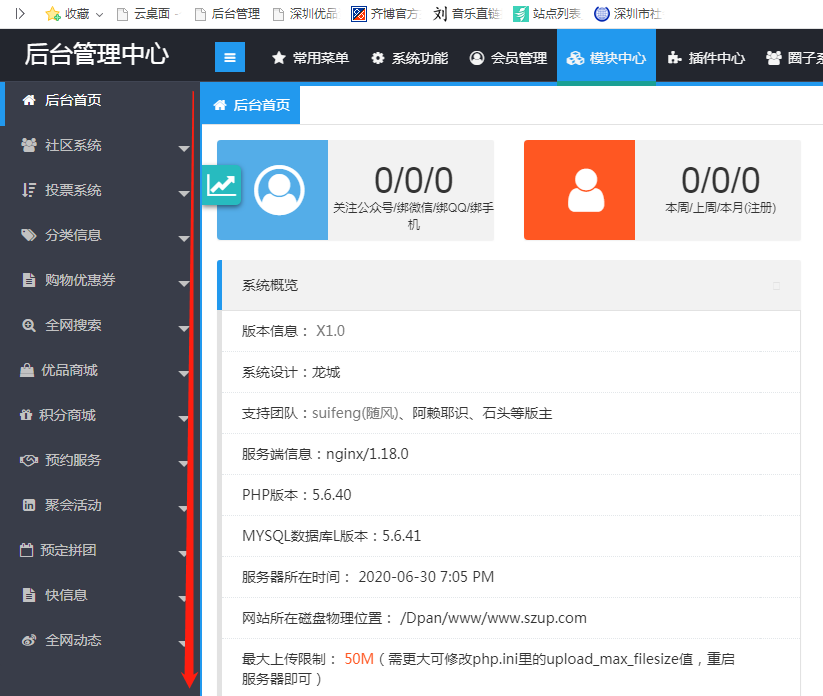Expand the 聚会活动 sidebar arrow
The image size is (823, 696).
(x=183, y=509)
